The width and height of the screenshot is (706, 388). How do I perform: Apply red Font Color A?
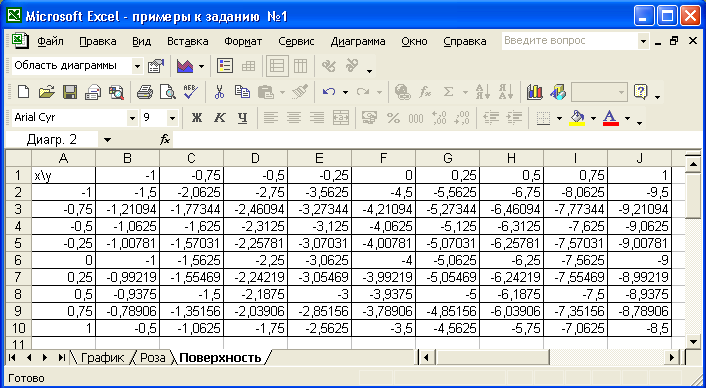(611, 118)
